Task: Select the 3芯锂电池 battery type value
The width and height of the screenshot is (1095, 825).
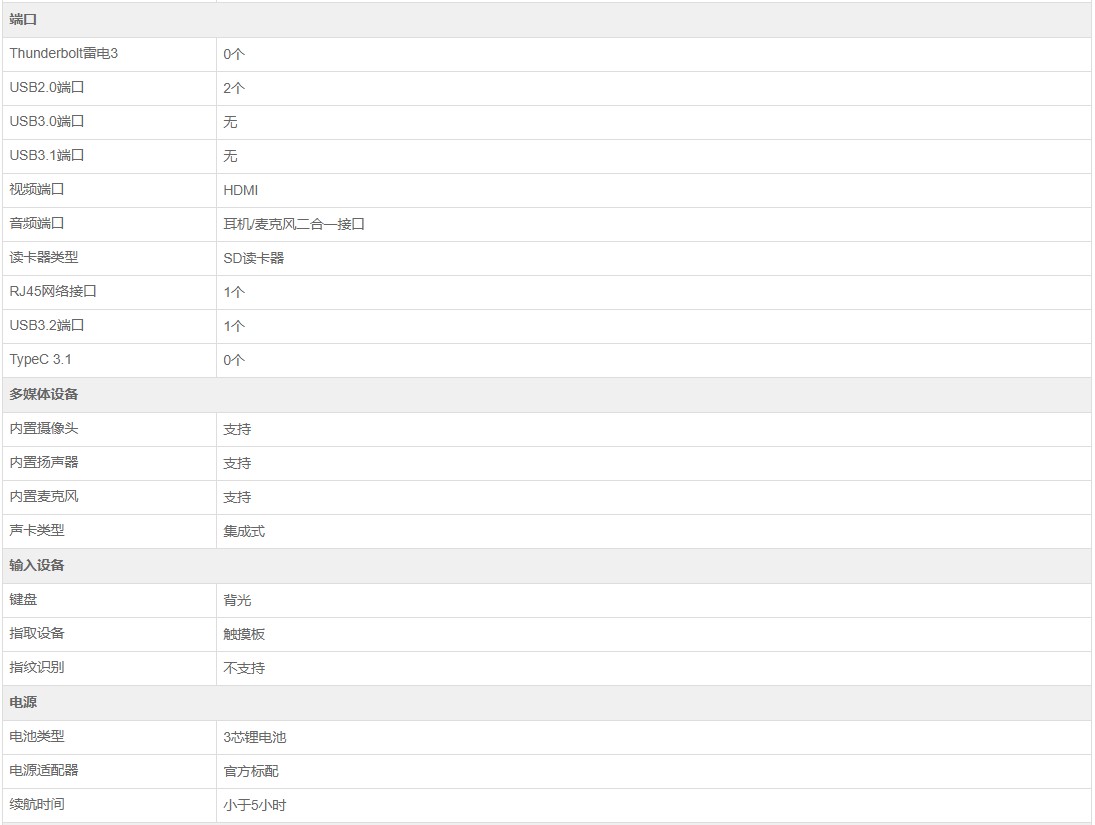Action: coord(255,737)
